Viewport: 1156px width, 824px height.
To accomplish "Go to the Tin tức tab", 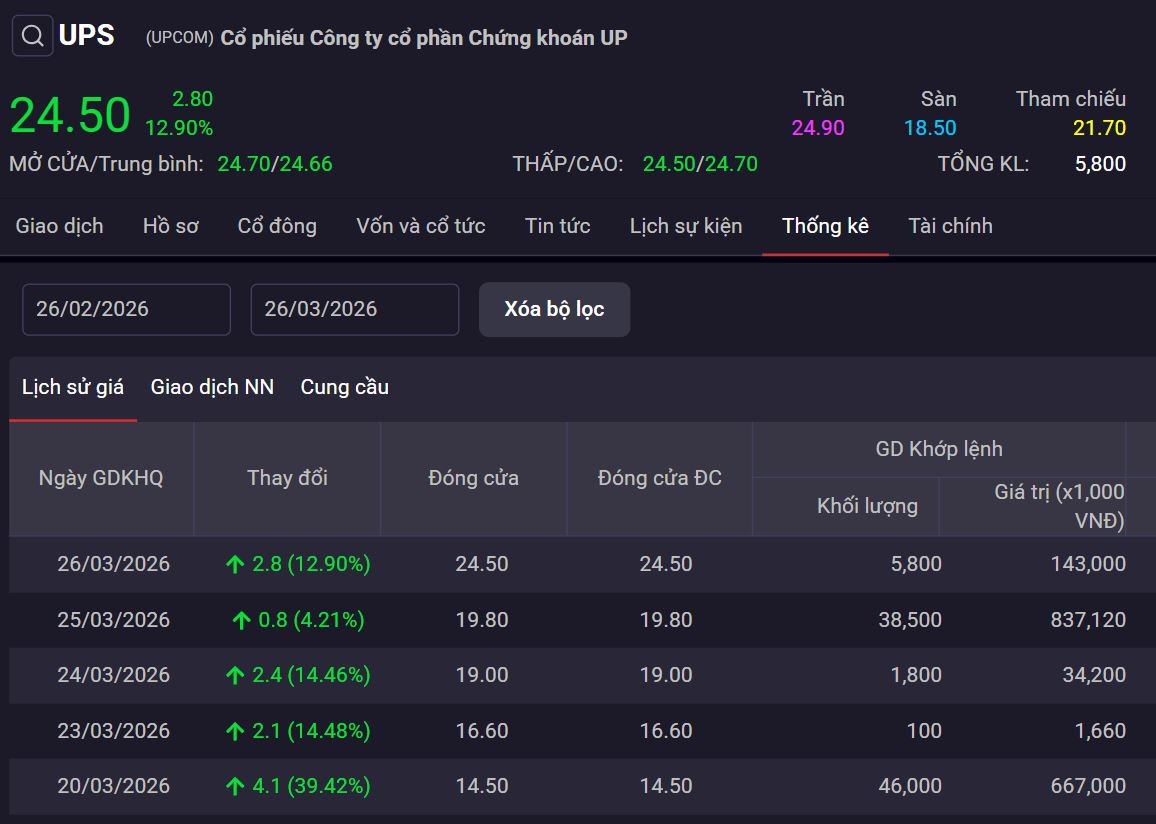I will (557, 226).
